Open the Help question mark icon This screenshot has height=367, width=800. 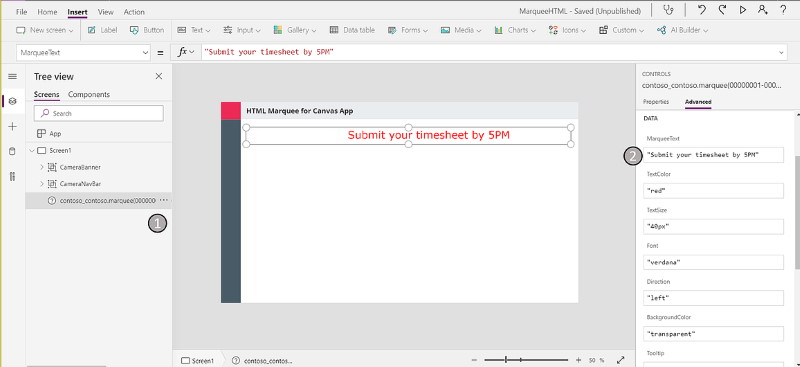click(783, 10)
